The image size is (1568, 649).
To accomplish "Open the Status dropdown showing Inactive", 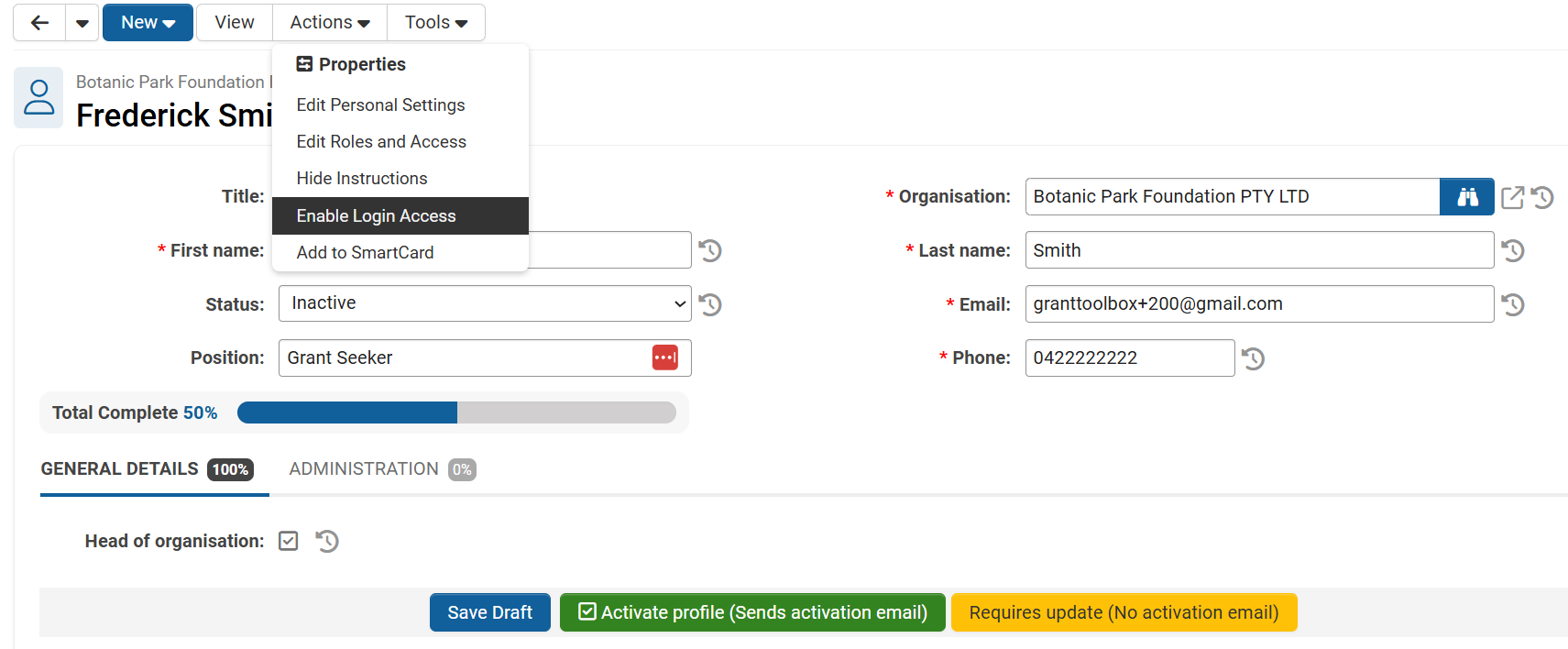I will [485, 303].
